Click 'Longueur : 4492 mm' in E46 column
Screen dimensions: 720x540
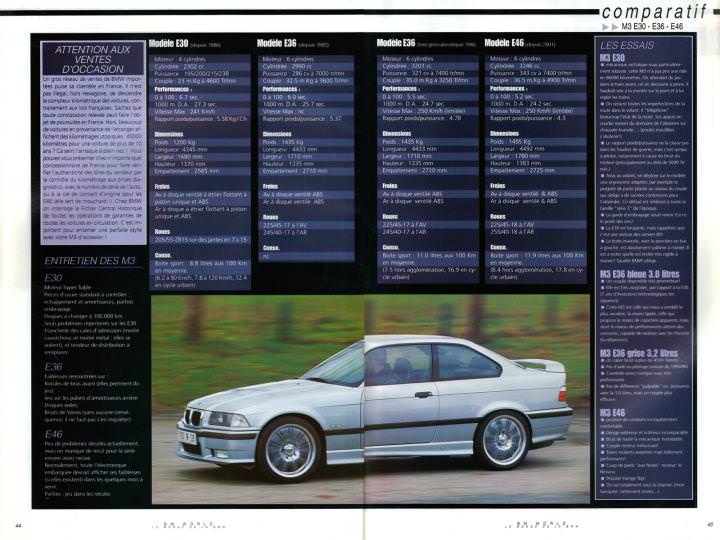click(517, 149)
